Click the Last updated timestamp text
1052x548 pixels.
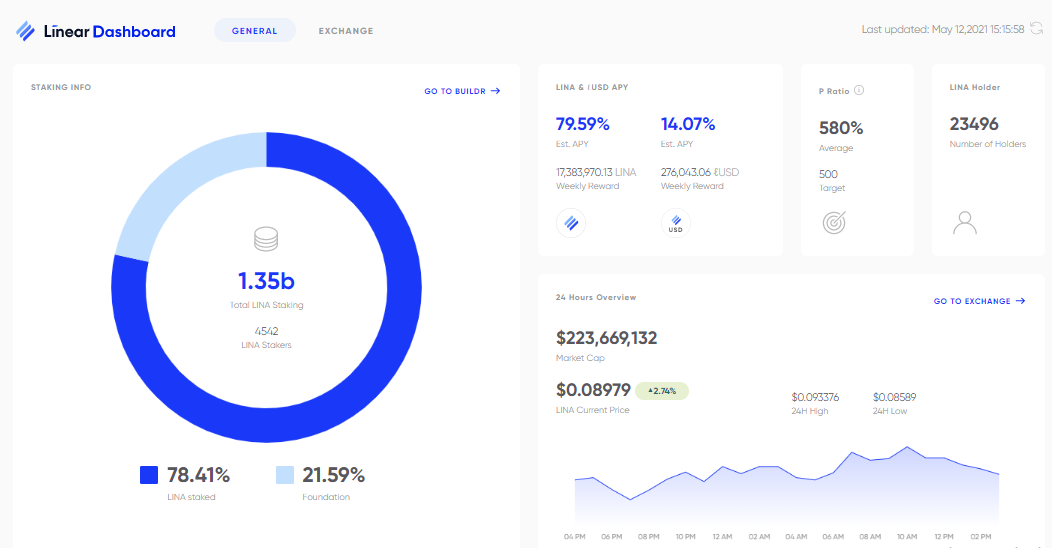[x=943, y=30]
